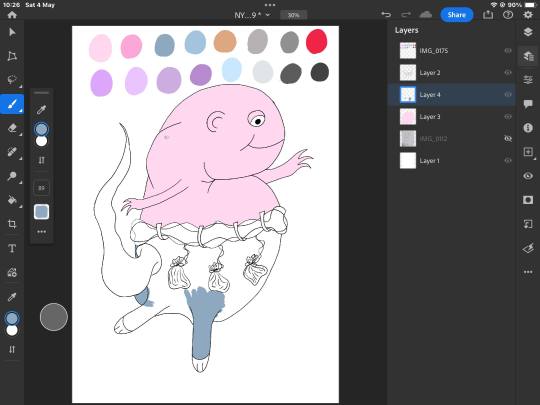
Task: Undo the last action
Action: click(386, 14)
